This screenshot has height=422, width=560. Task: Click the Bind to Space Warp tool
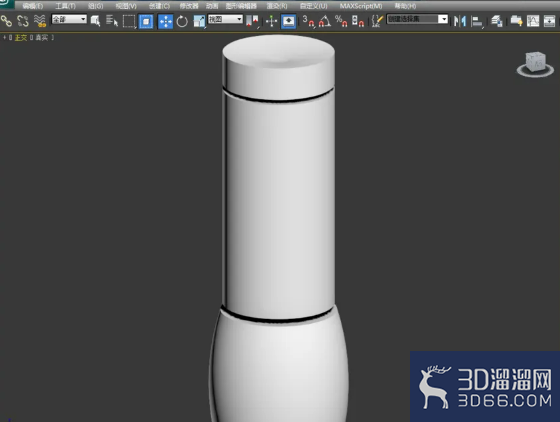pos(40,21)
